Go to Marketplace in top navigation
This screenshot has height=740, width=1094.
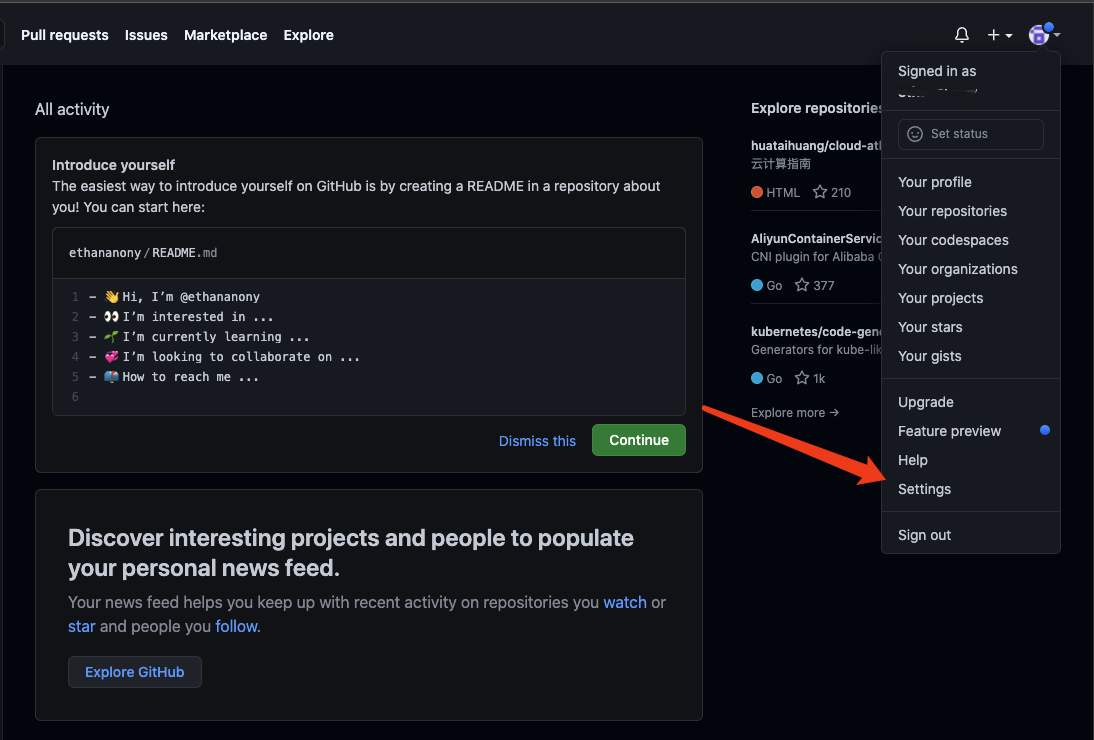tap(225, 35)
